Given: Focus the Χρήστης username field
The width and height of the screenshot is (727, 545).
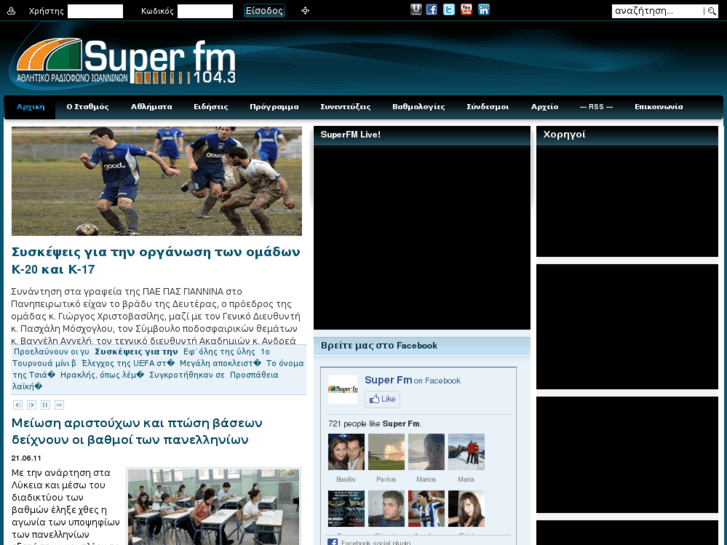Looking at the screenshot, I should (95, 11).
